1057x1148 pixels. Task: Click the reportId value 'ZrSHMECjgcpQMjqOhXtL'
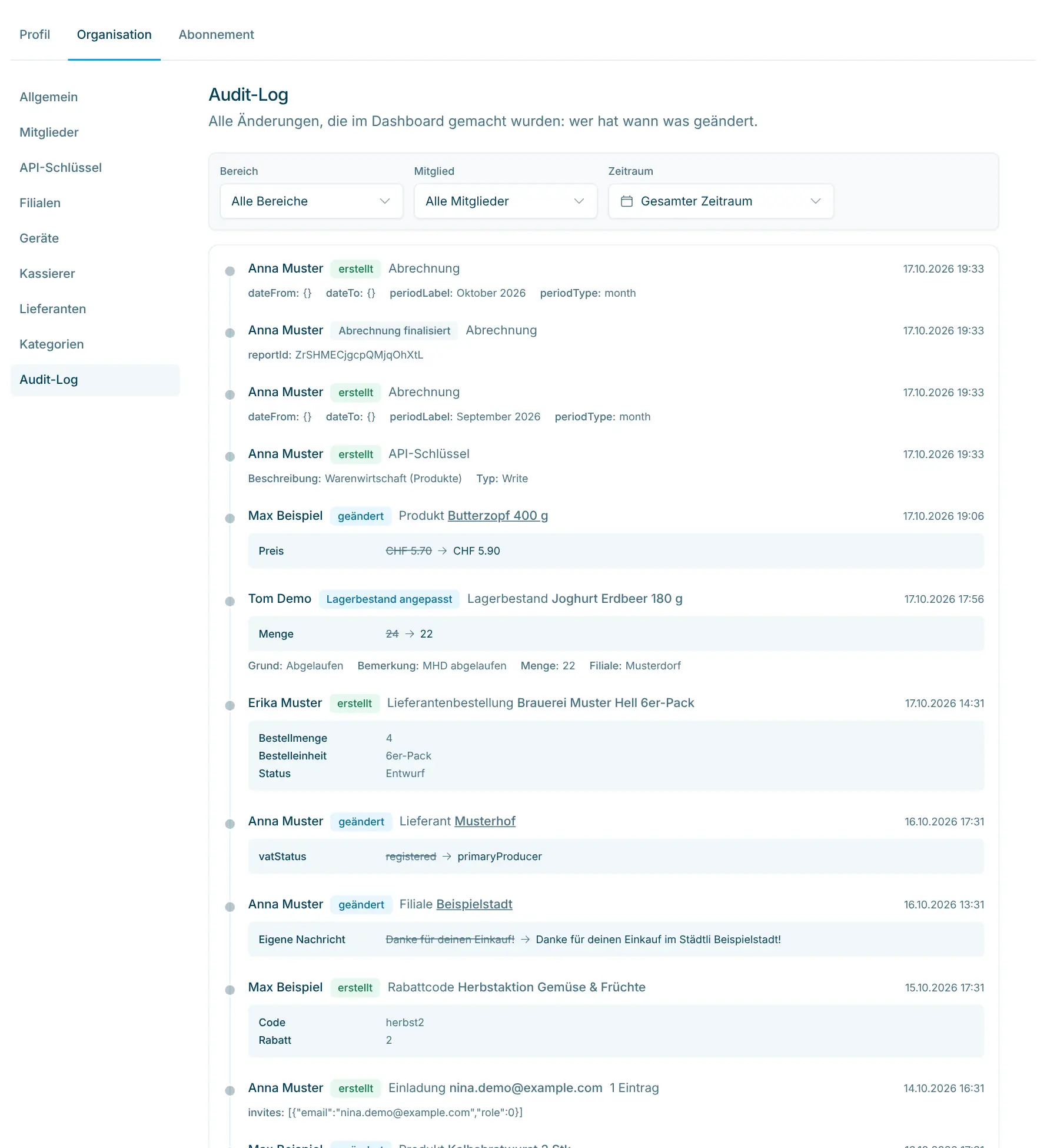359,355
